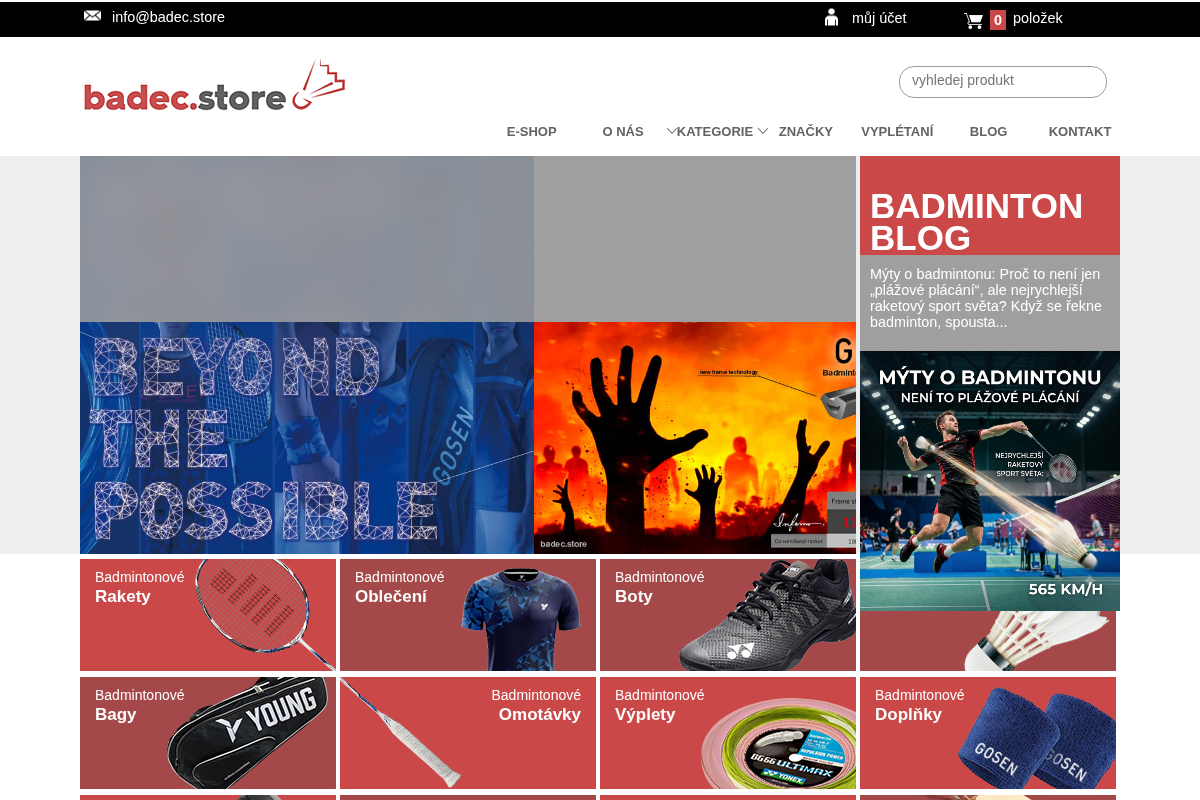Click the 'Beyond the Possible' Gosen banner
The image size is (1200, 800).
[x=307, y=438]
